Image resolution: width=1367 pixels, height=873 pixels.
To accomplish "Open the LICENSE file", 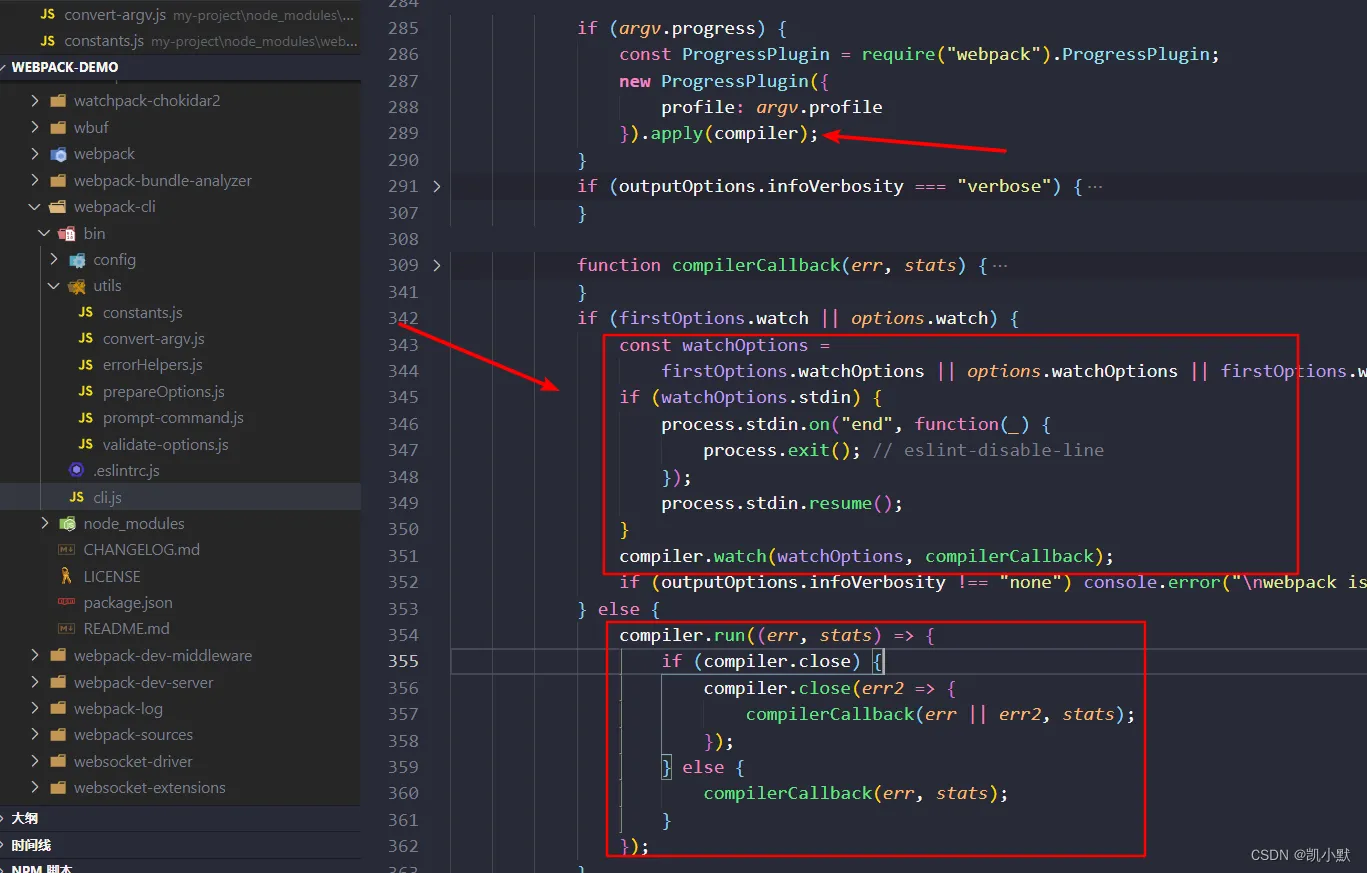I will [112, 576].
